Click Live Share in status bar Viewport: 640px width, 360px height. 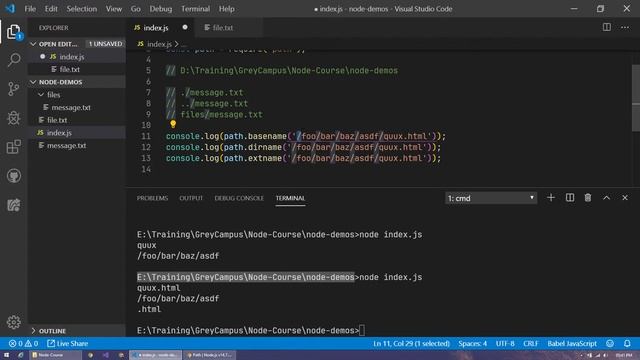click(x=67, y=343)
